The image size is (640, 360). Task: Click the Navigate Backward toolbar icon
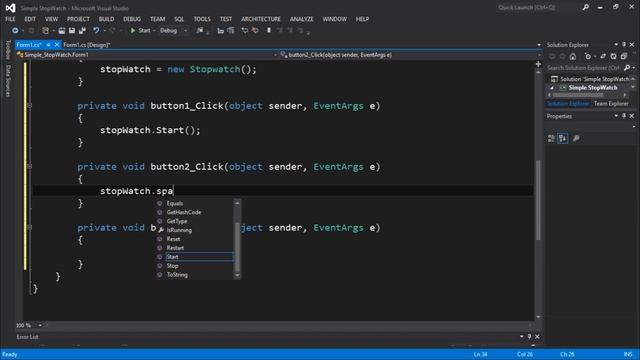15,30
